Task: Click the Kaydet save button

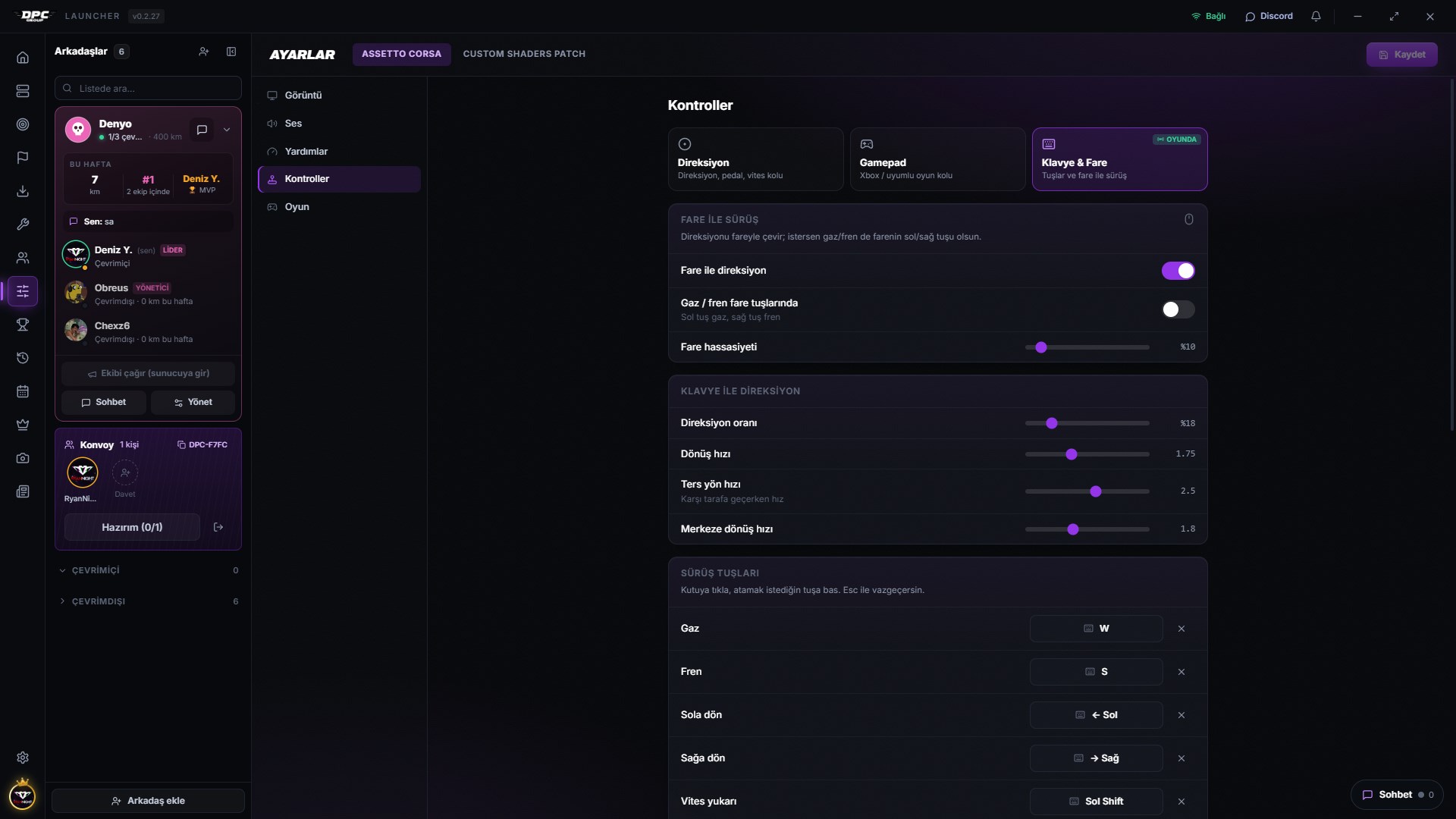Action: [x=1401, y=55]
